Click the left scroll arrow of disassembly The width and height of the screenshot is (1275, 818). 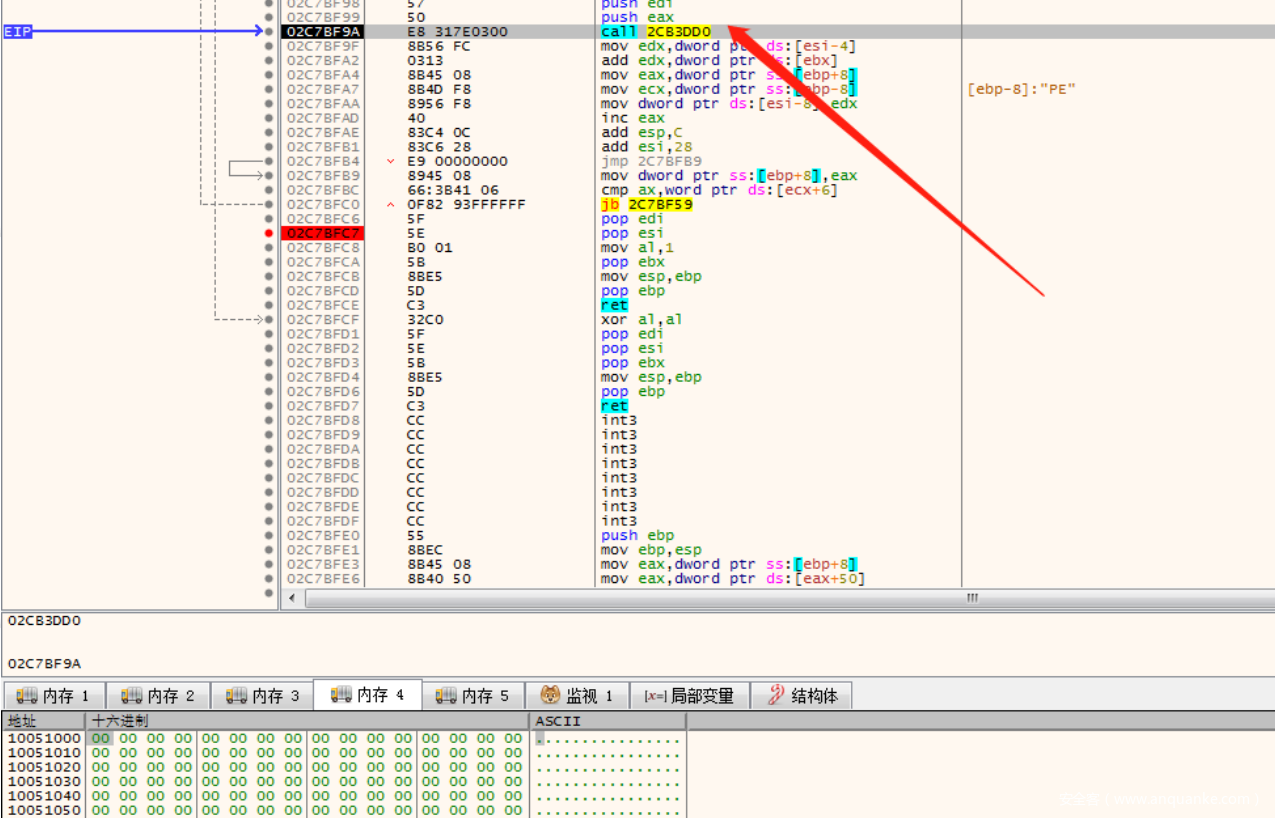click(x=293, y=598)
